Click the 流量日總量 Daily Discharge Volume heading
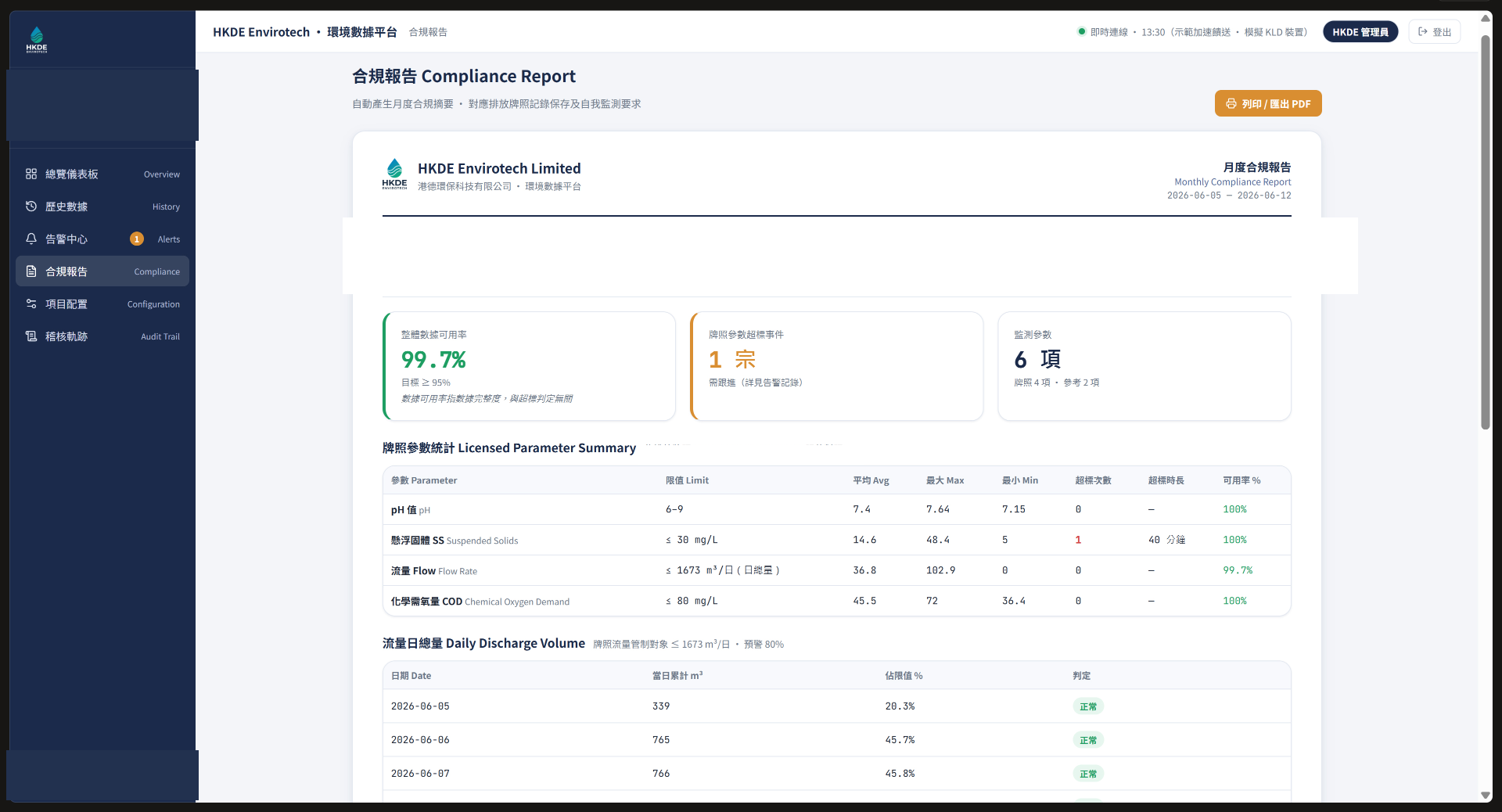This screenshot has width=1502, height=812. (x=483, y=643)
